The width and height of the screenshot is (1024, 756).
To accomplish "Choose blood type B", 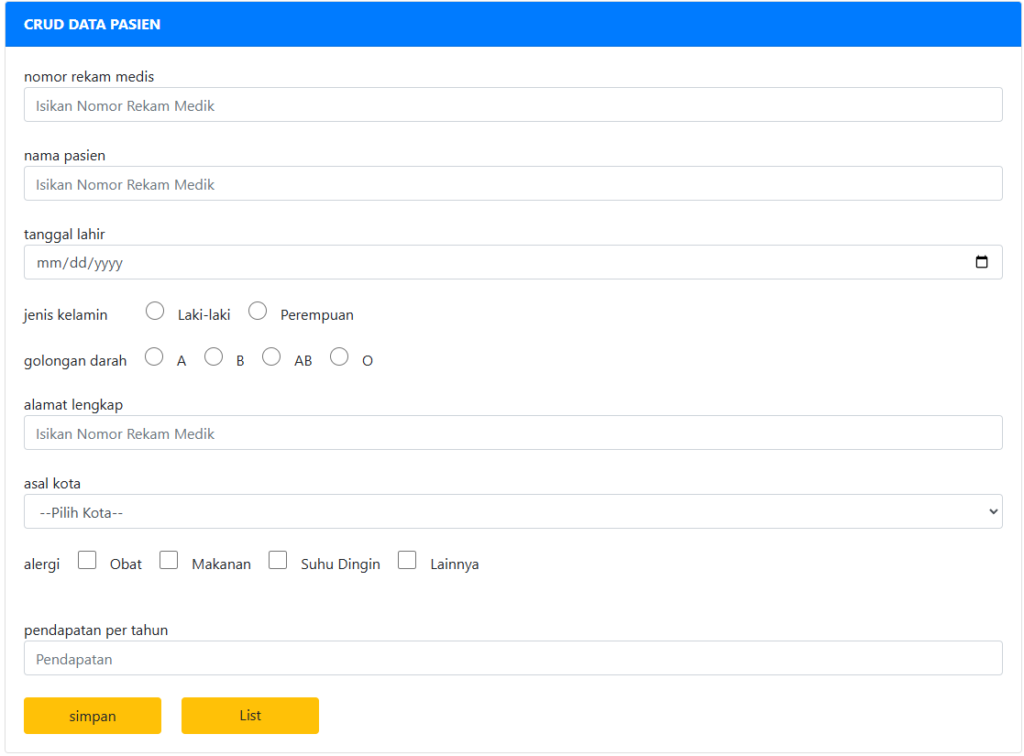I will click(x=214, y=356).
